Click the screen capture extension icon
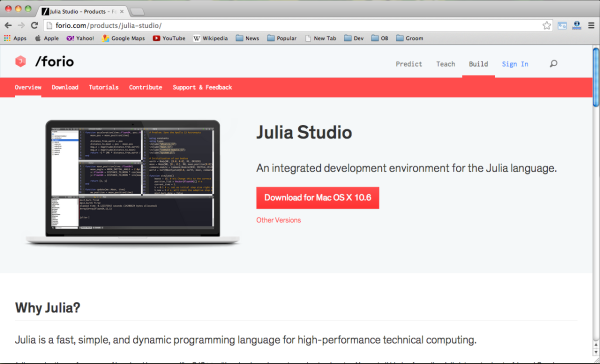Screen dimensions: 600x364 tap(562, 26)
